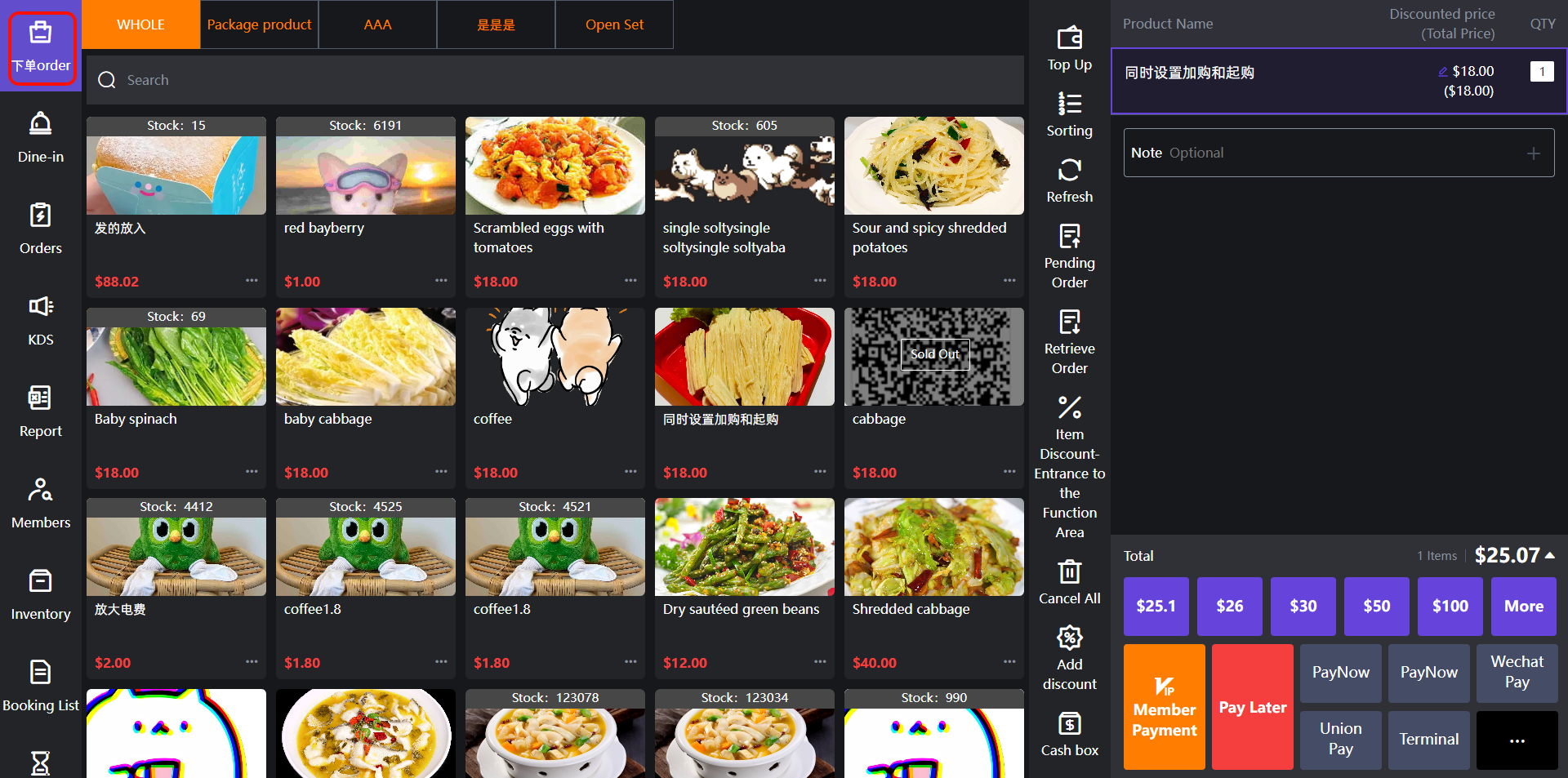The width and height of the screenshot is (1568, 778).
Task: Click the Pay Later button
Action: 1252,707
